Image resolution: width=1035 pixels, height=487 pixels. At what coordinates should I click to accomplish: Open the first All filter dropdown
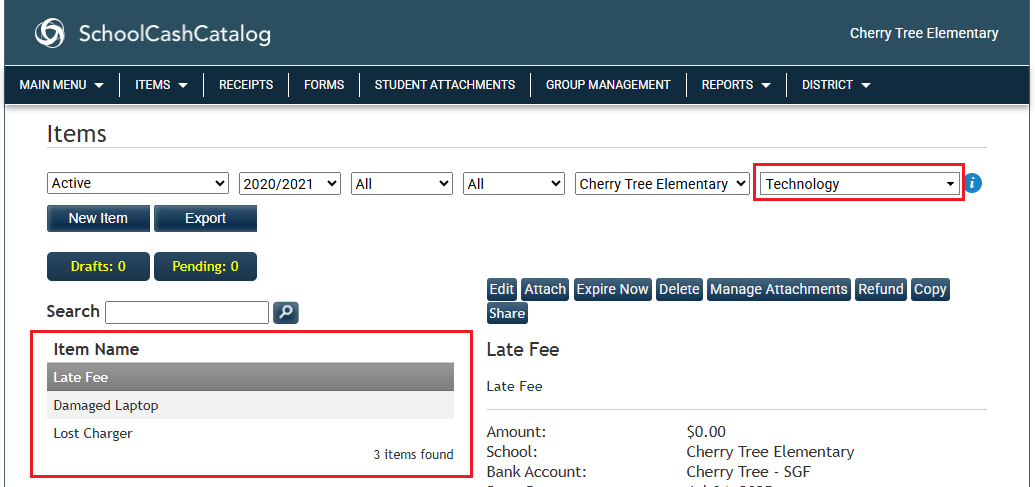(402, 183)
